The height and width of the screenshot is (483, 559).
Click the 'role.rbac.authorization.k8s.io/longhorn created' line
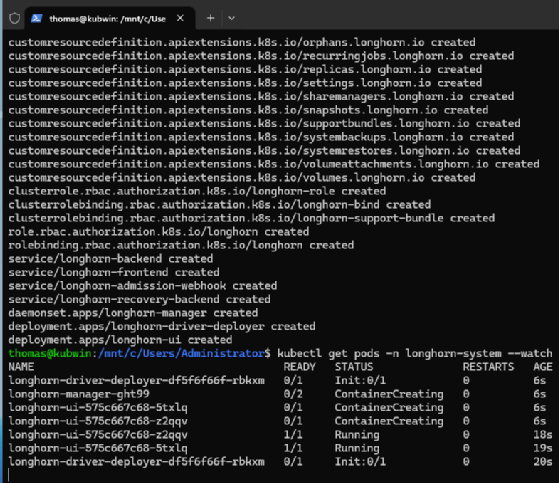pos(159,232)
